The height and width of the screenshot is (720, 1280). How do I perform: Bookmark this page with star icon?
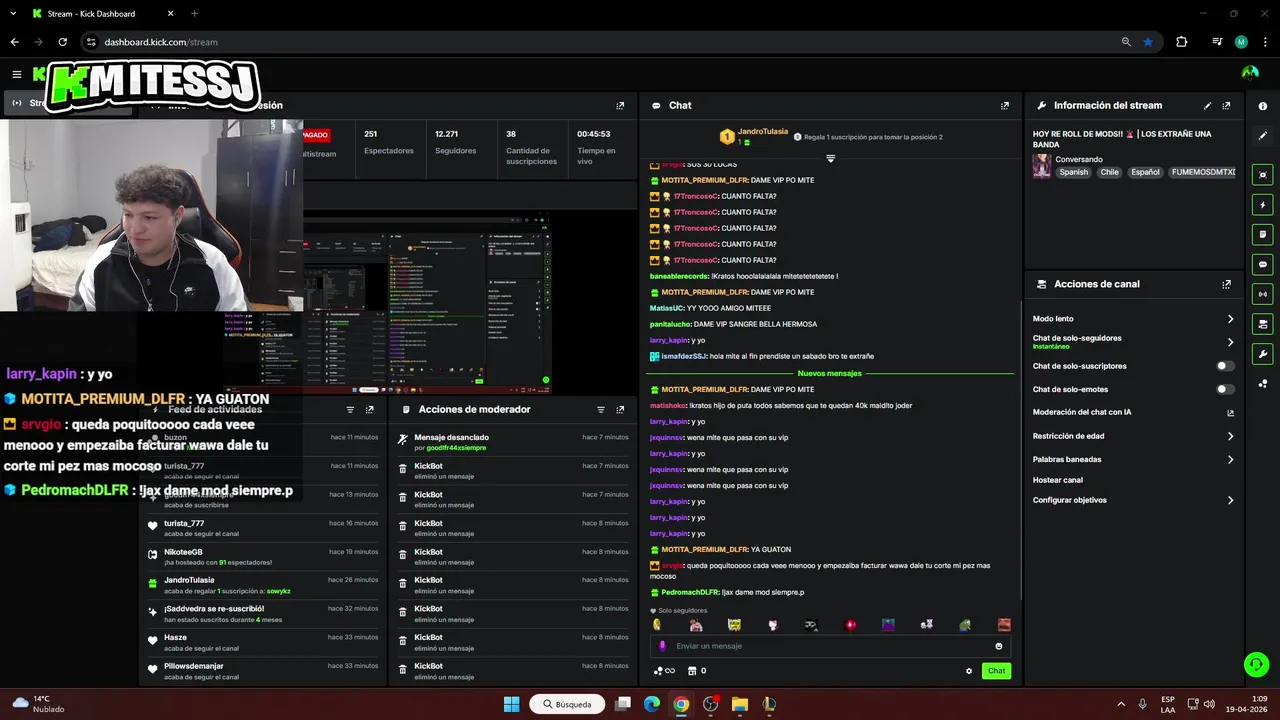pos(1148,42)
